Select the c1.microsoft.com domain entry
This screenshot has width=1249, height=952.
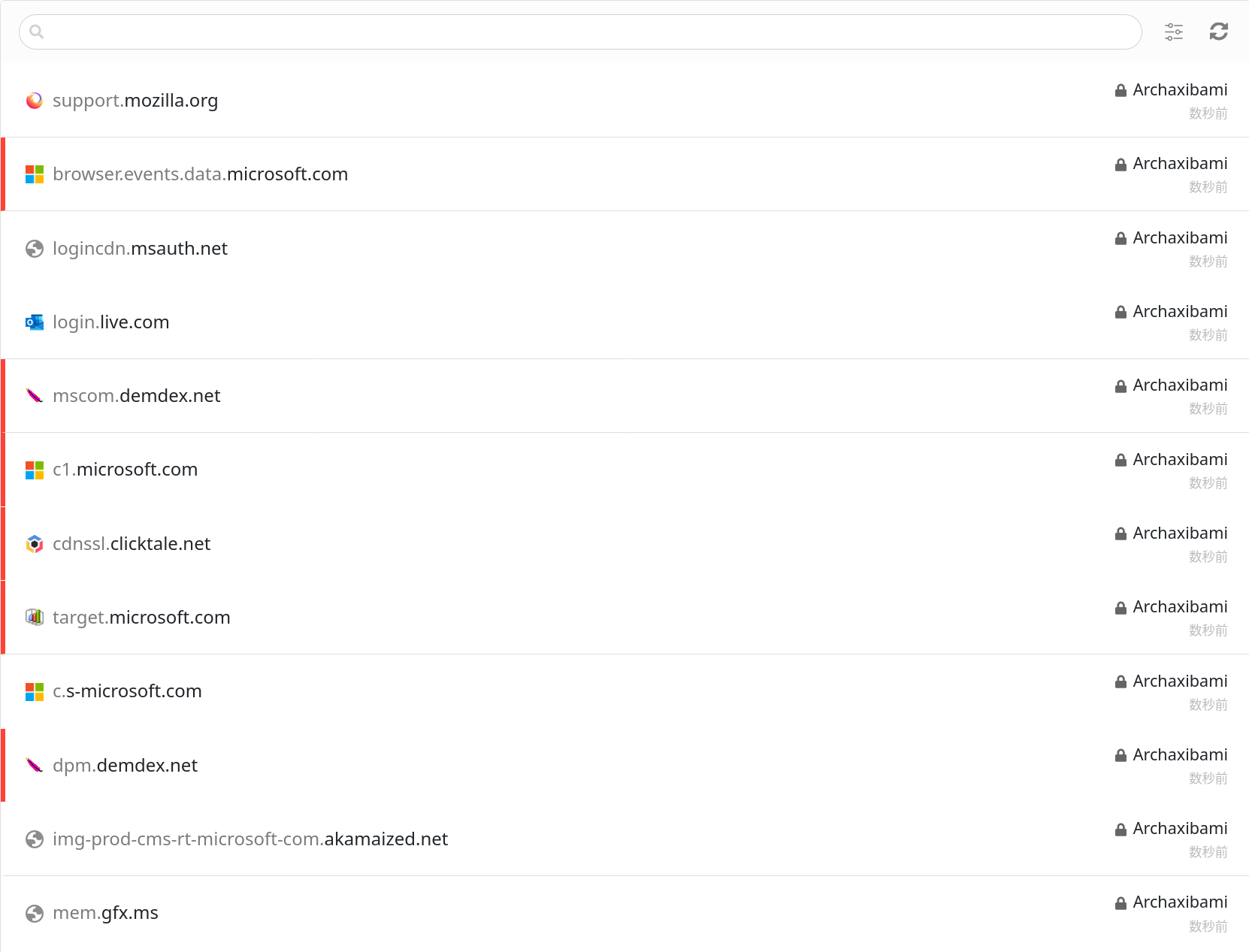click(126, 470)
